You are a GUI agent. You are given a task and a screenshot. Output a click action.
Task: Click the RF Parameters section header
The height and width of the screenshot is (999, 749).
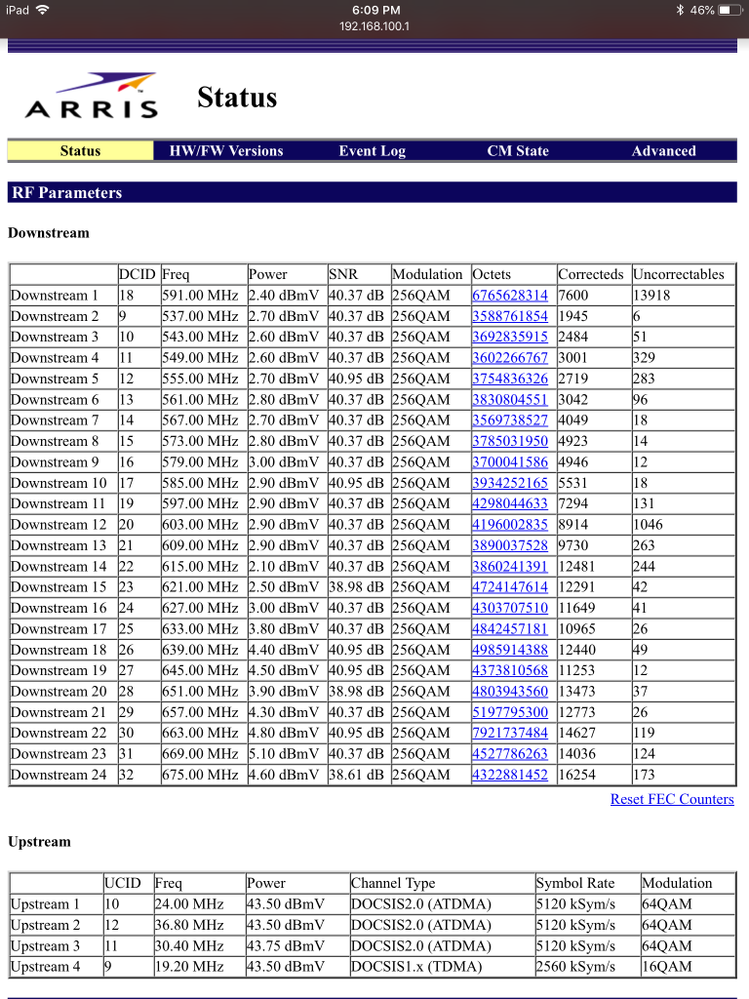pos(372,192)
